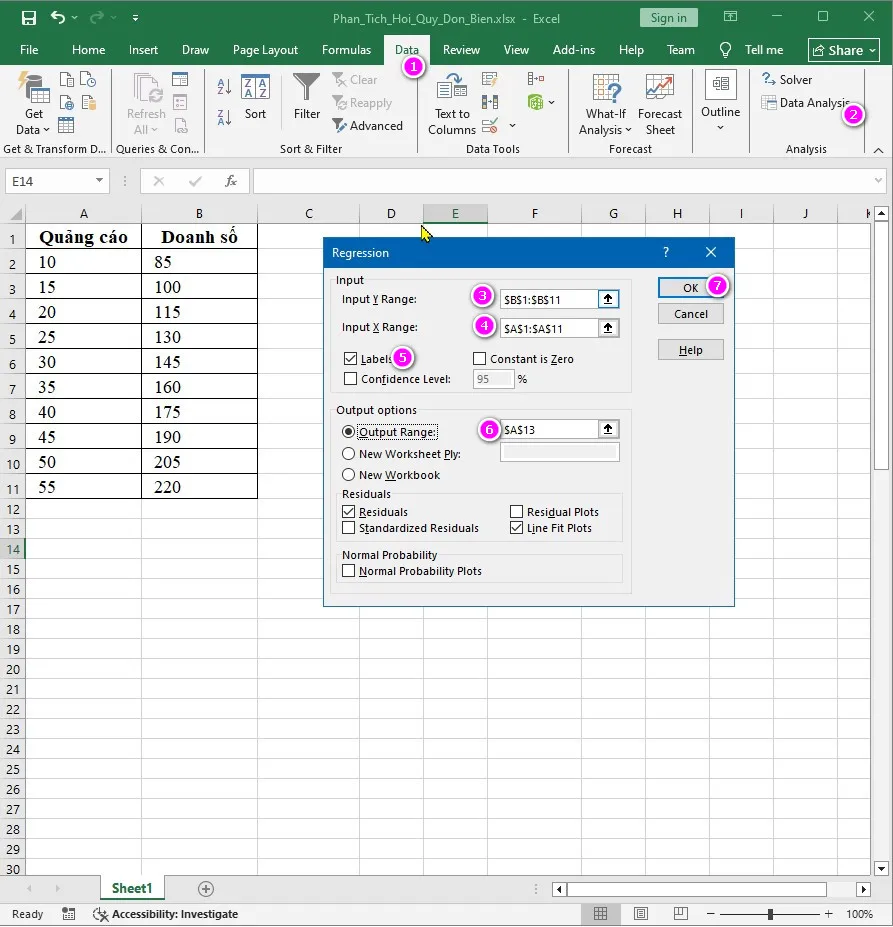Open the What-If Analysis dropdown

[x=605, y=104]
